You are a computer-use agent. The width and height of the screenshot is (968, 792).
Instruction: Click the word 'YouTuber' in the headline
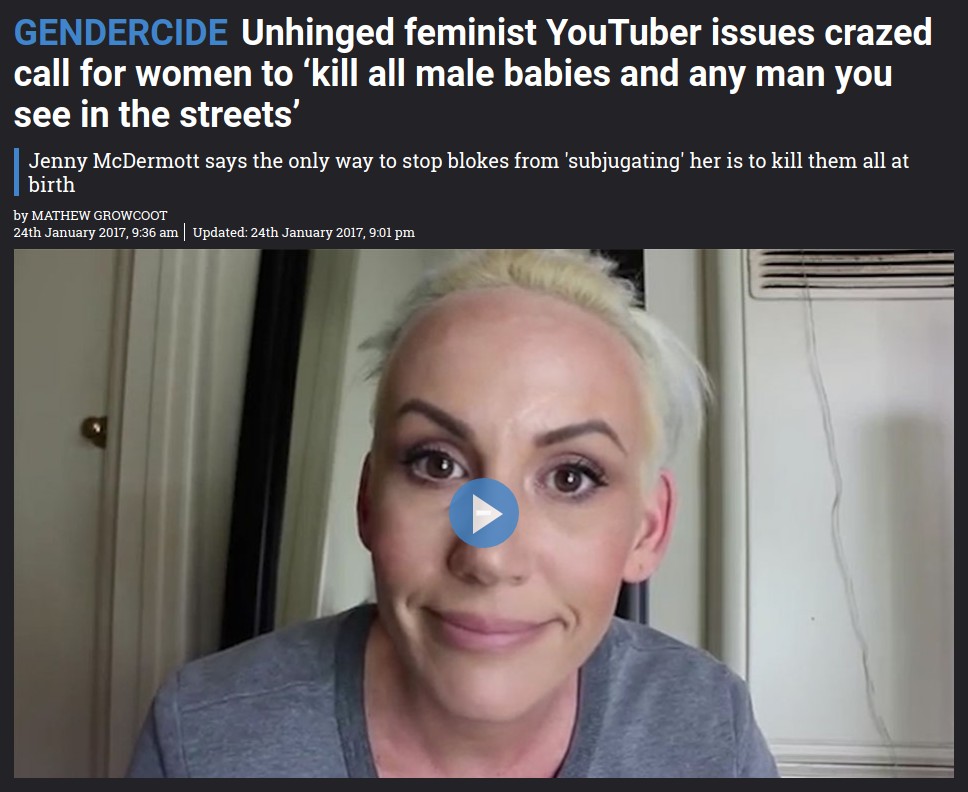(x=624, y=33)
